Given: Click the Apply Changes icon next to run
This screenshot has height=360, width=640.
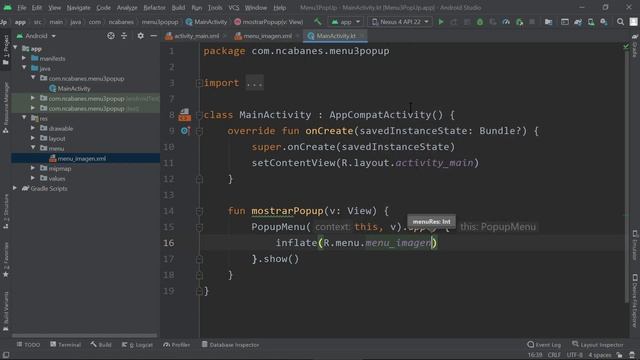Looking at the screenshot, I should pyautogui.click(x=454, y=22).
